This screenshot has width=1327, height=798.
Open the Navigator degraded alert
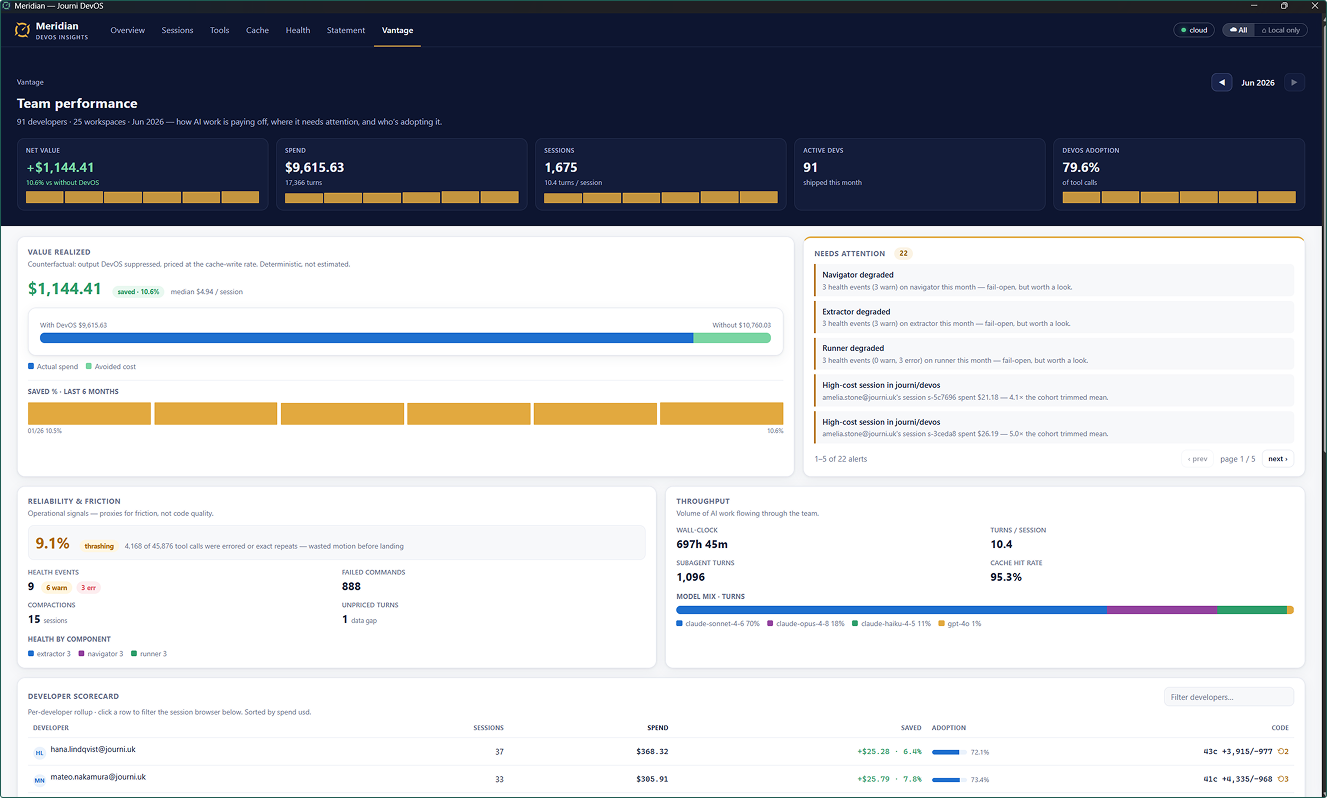click(1054, 280)
